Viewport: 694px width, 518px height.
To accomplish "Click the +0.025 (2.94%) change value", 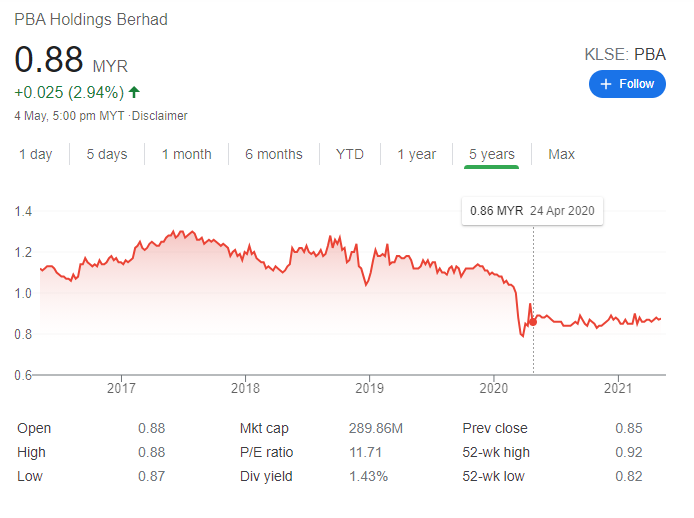I will (x=69, y=93).
